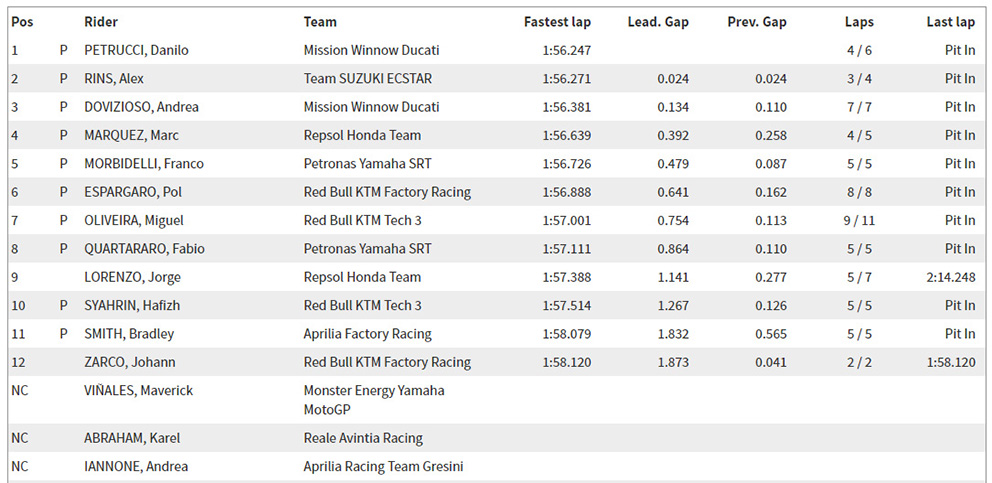Select the Team column header

(320, 22)
